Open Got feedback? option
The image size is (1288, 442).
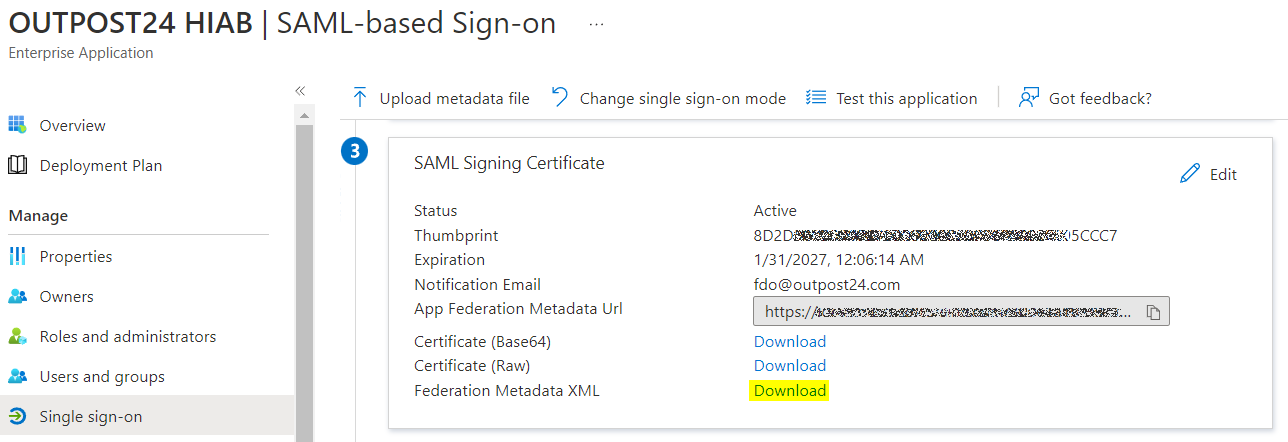(x=1086, y=98)
